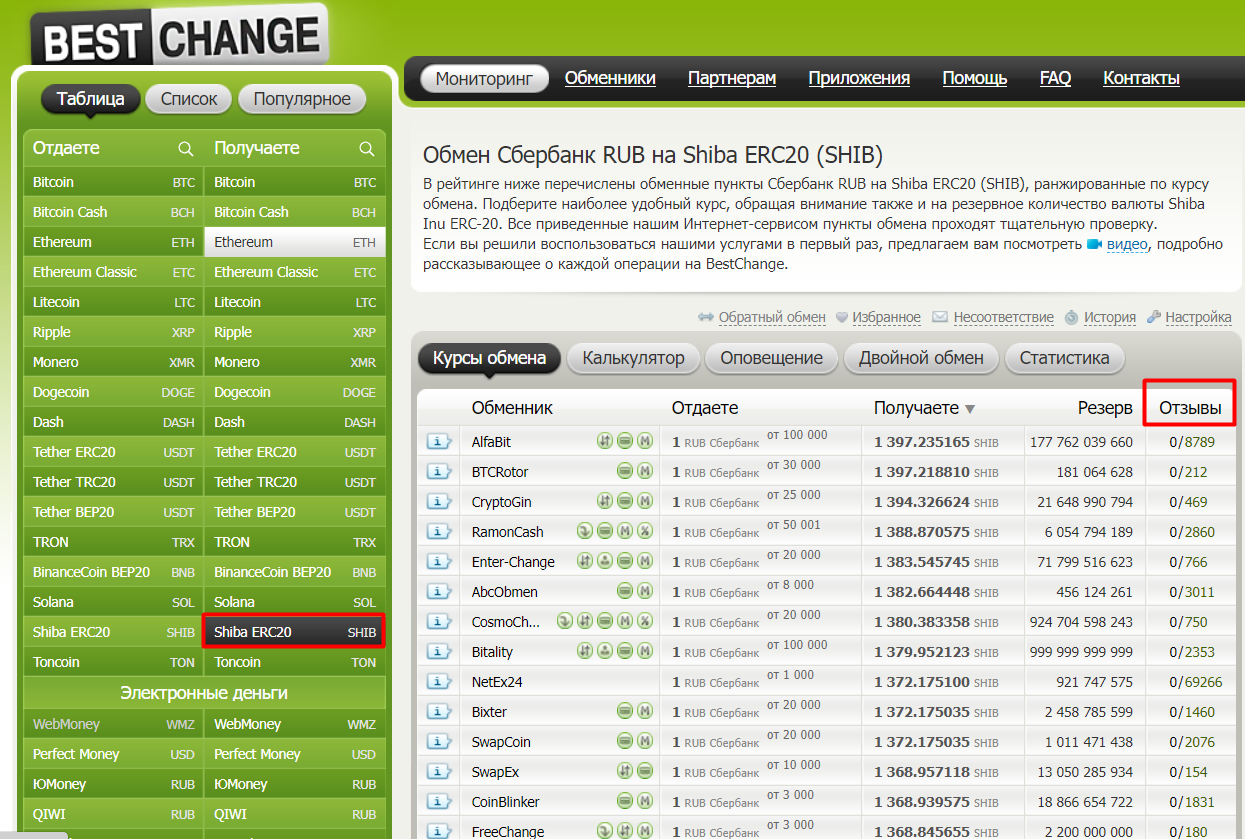
Task: Click the arrows badge in AlfaBit row
Action: [604, 442]
